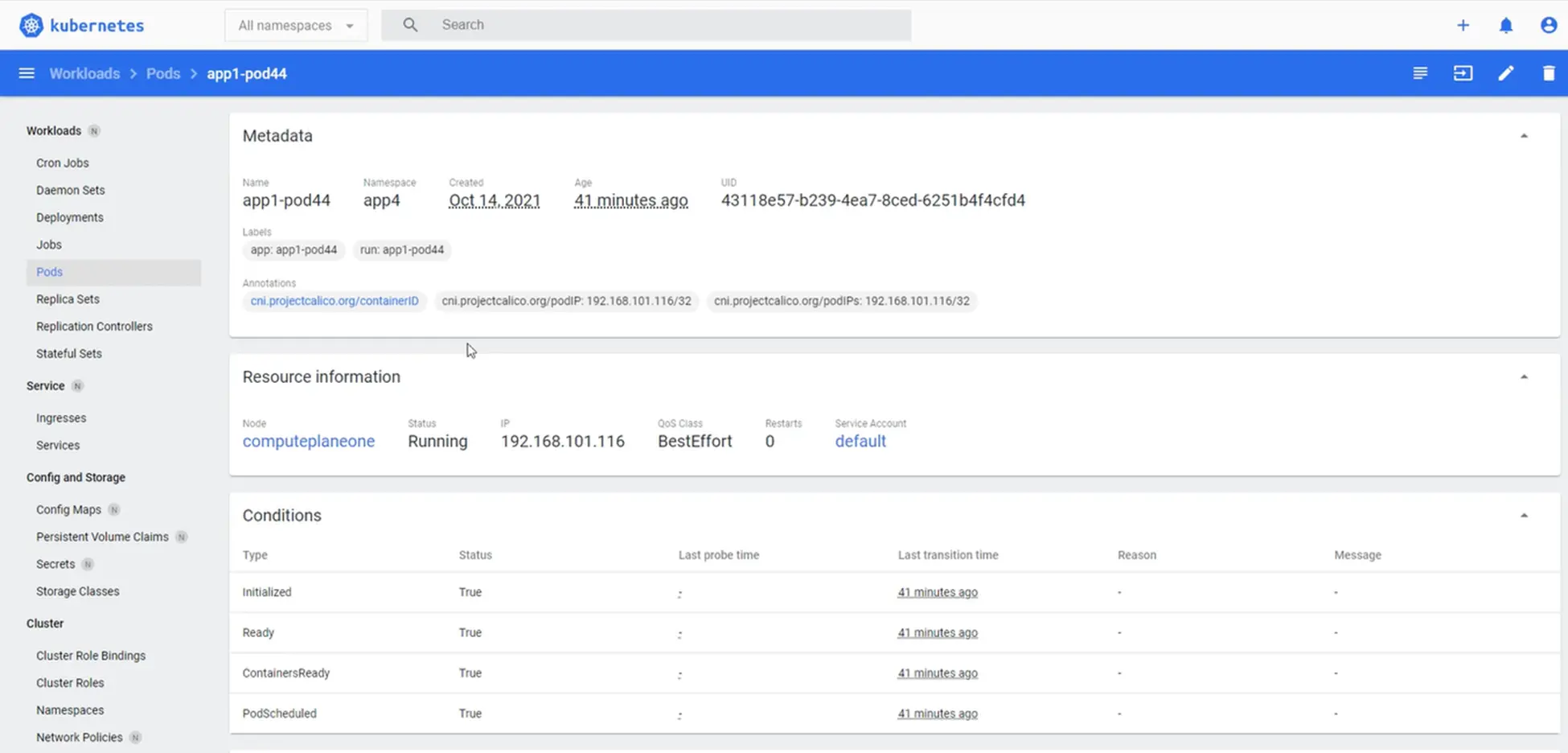1568x753 pixels.
Task: Open the Deployments sidebar section
Action: (69, 217)
